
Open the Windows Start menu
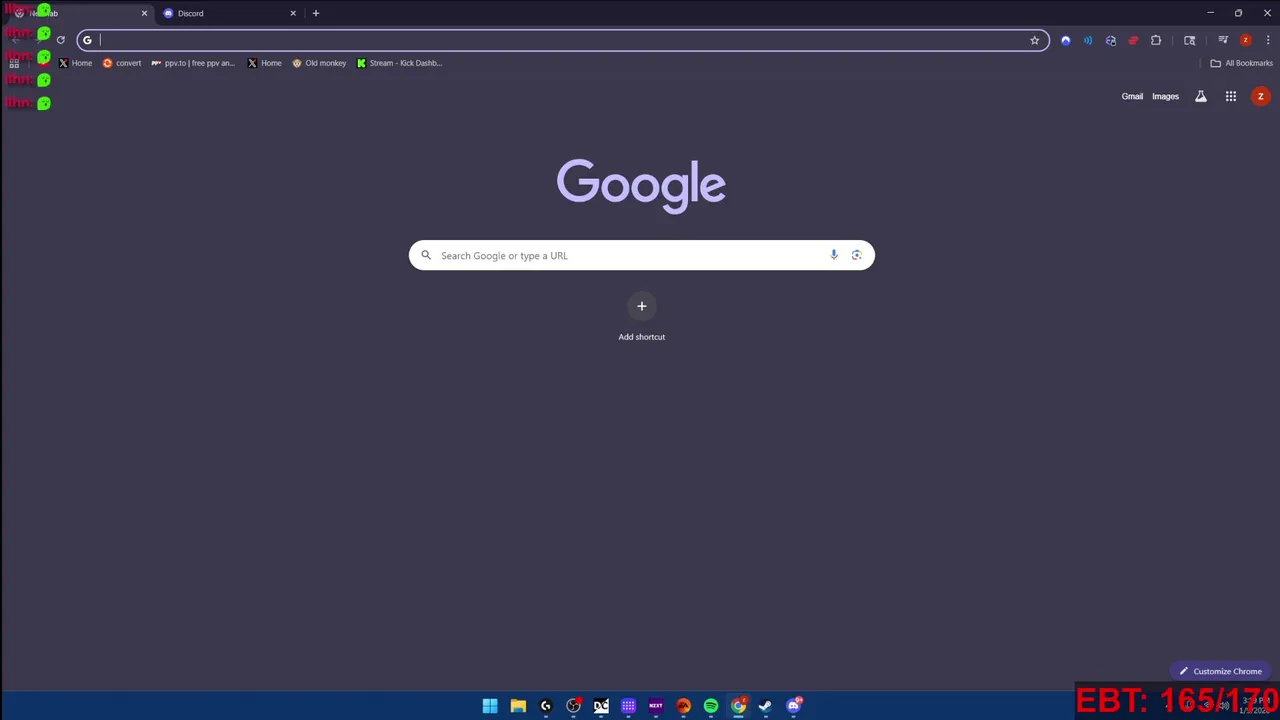tap(490, 706)
